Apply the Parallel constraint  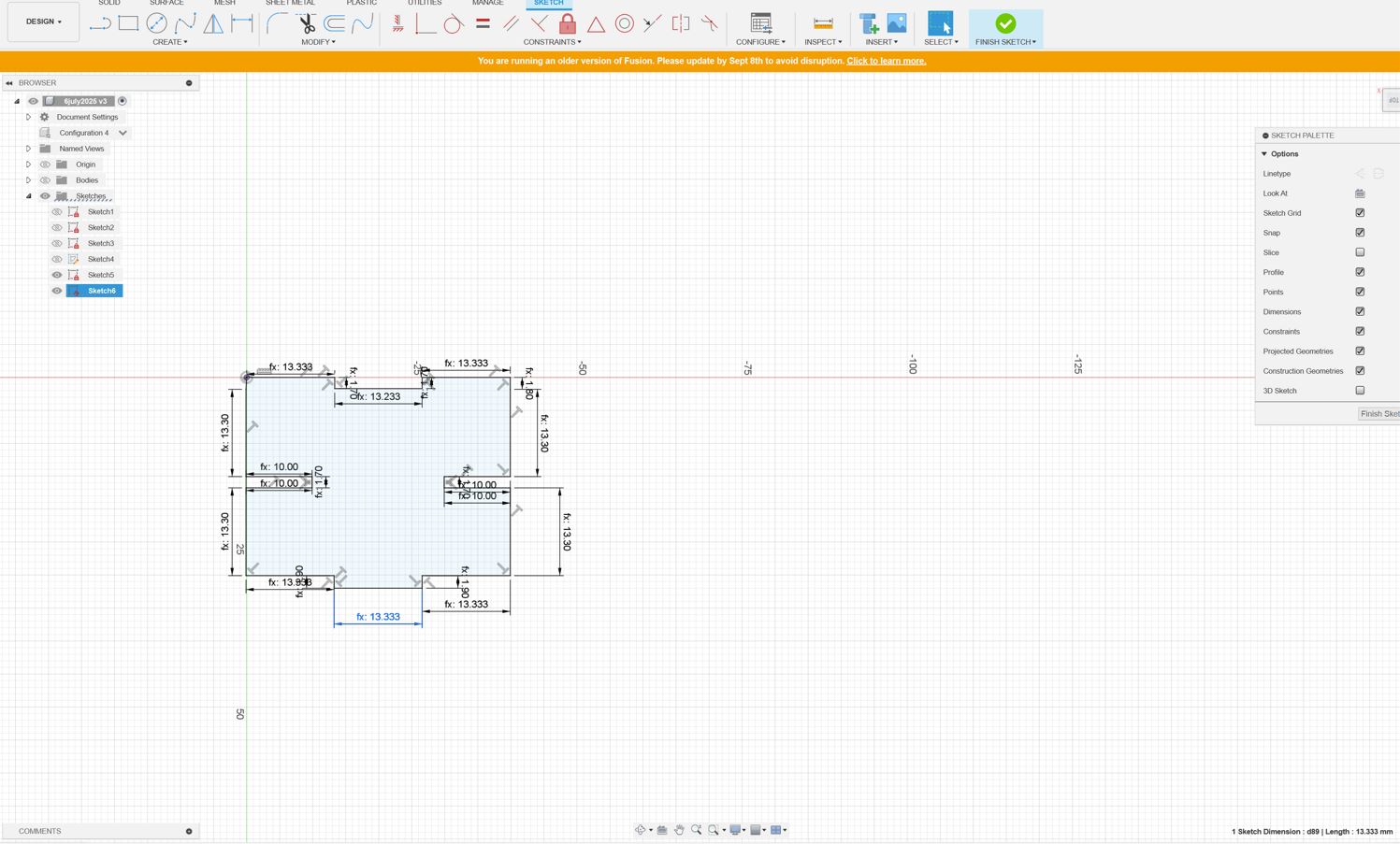511,23
